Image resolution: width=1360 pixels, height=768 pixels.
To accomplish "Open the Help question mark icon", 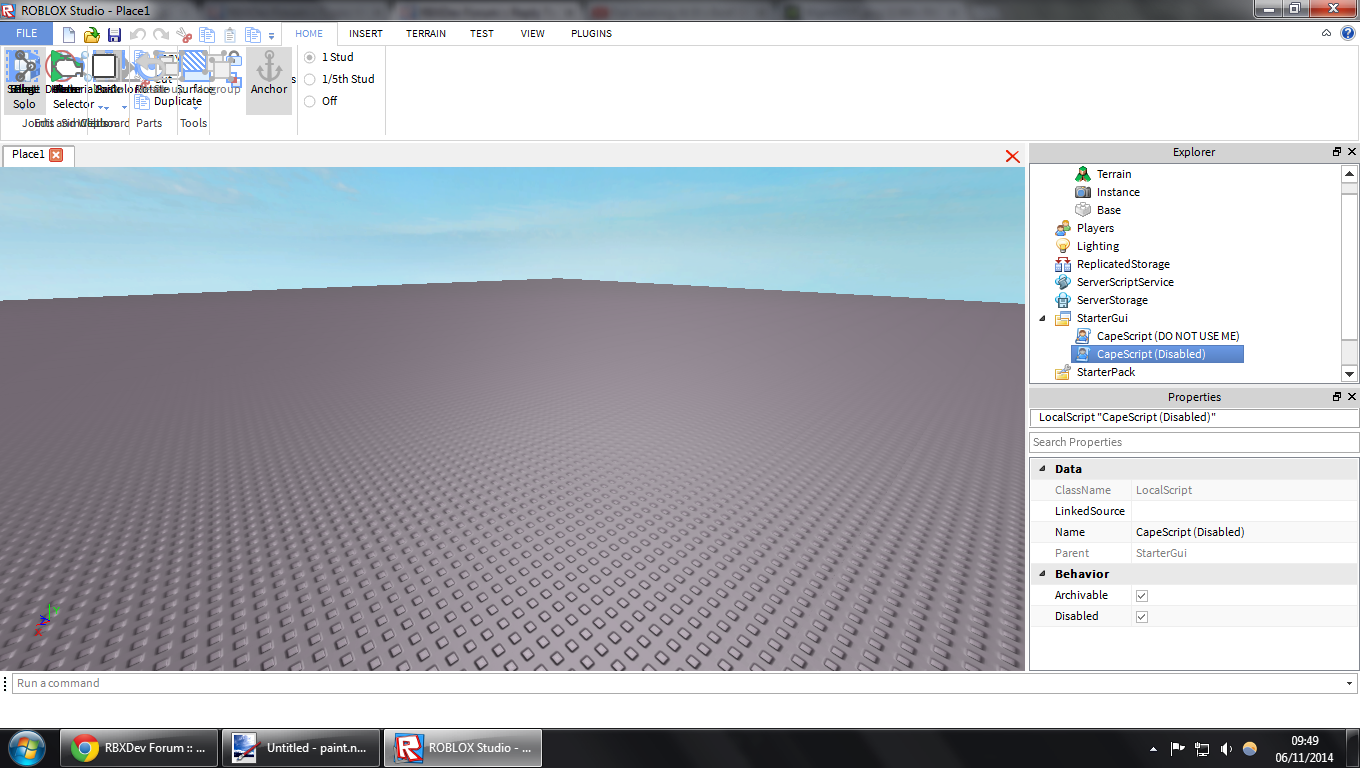I will 1348,33.
